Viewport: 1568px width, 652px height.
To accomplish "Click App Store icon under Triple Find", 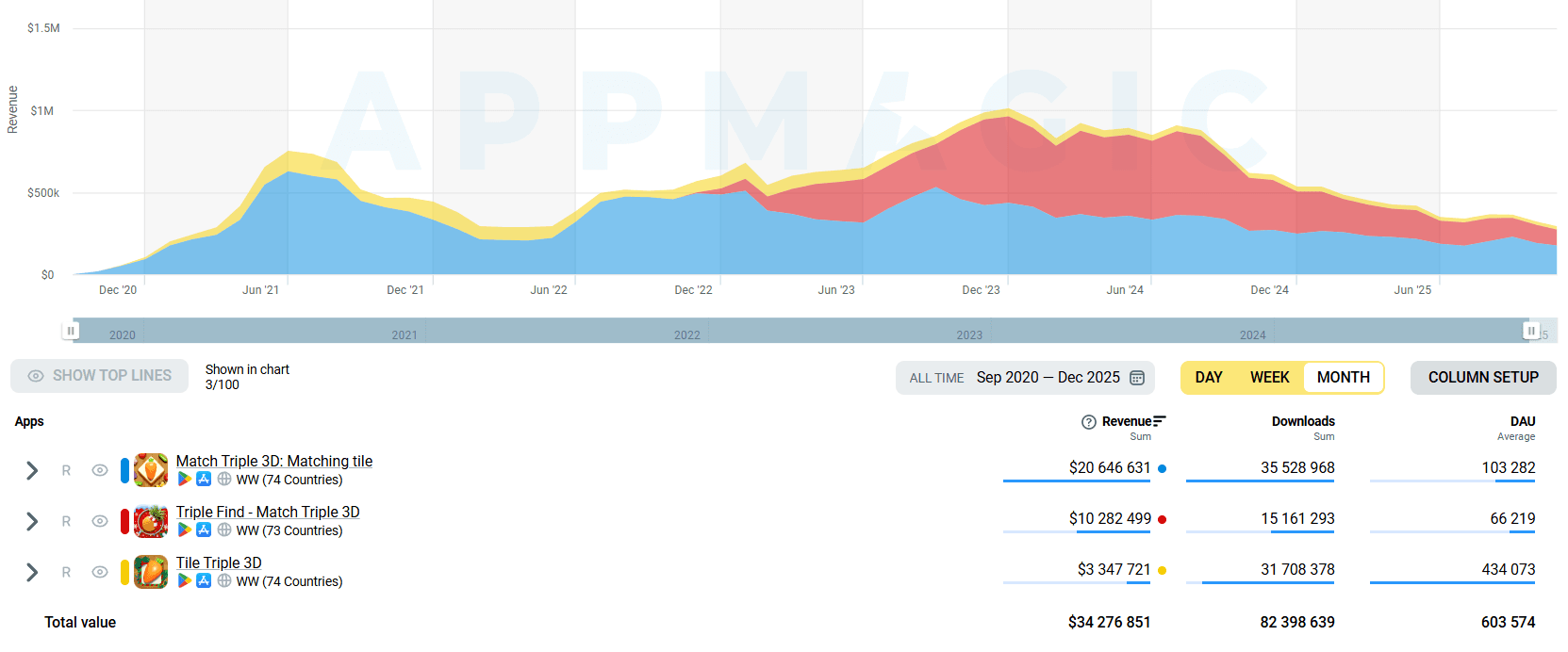I will tap(204, 530).
